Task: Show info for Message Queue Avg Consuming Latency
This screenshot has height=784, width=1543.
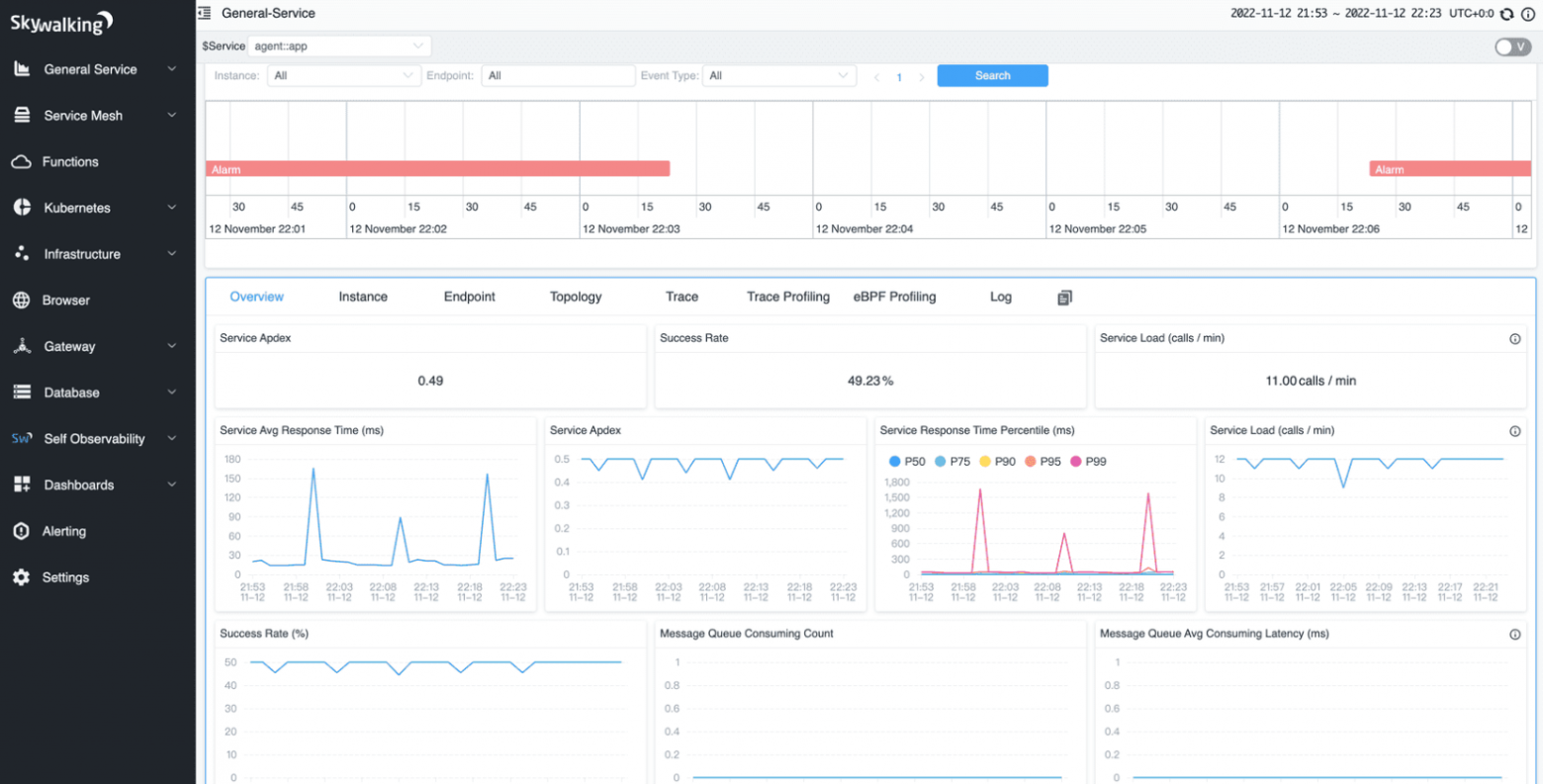Action: coord(1514,635)
